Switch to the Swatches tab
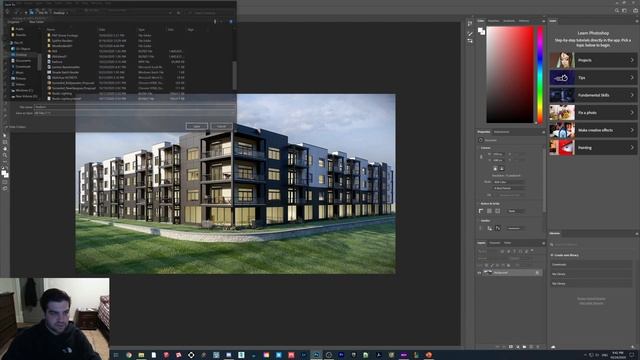The height and width of the screenshot is (360, 640). click(x=493, y=21)
